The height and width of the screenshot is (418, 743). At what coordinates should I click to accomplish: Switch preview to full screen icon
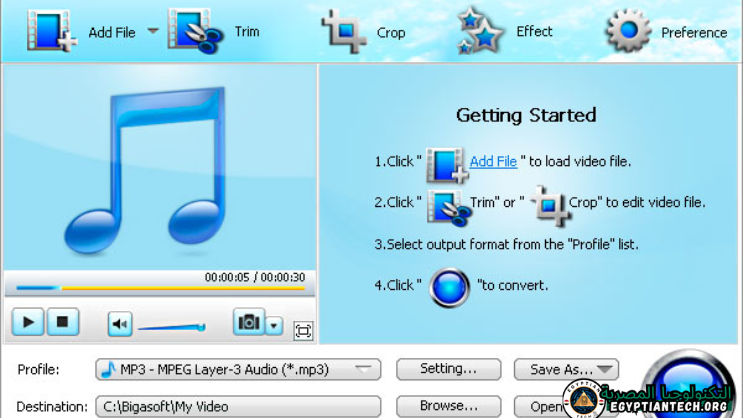point(303,331)
